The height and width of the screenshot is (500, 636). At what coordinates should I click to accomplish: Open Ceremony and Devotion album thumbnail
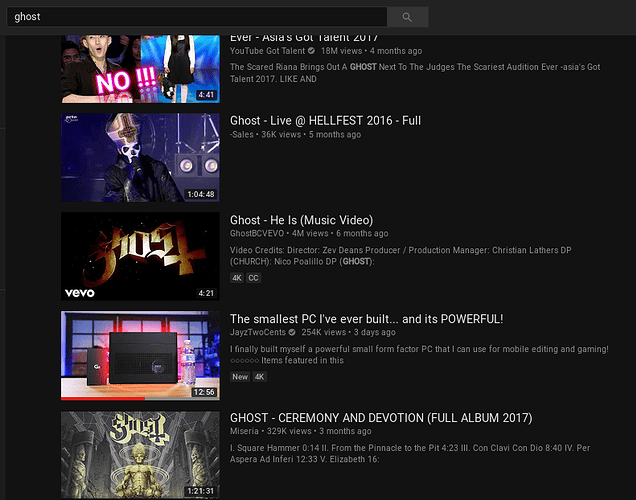140,455
